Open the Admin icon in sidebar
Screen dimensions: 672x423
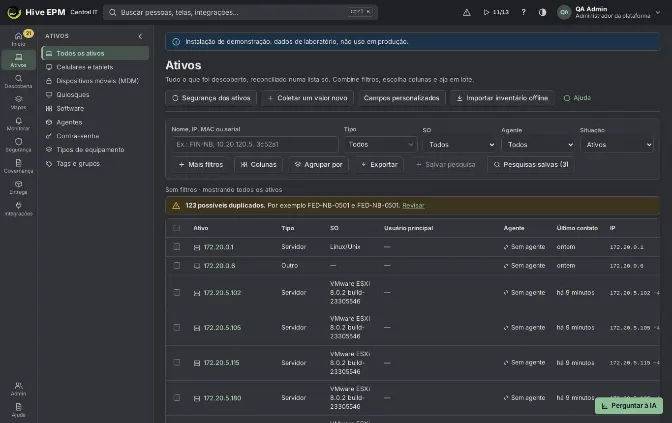(x=18, y=385)
